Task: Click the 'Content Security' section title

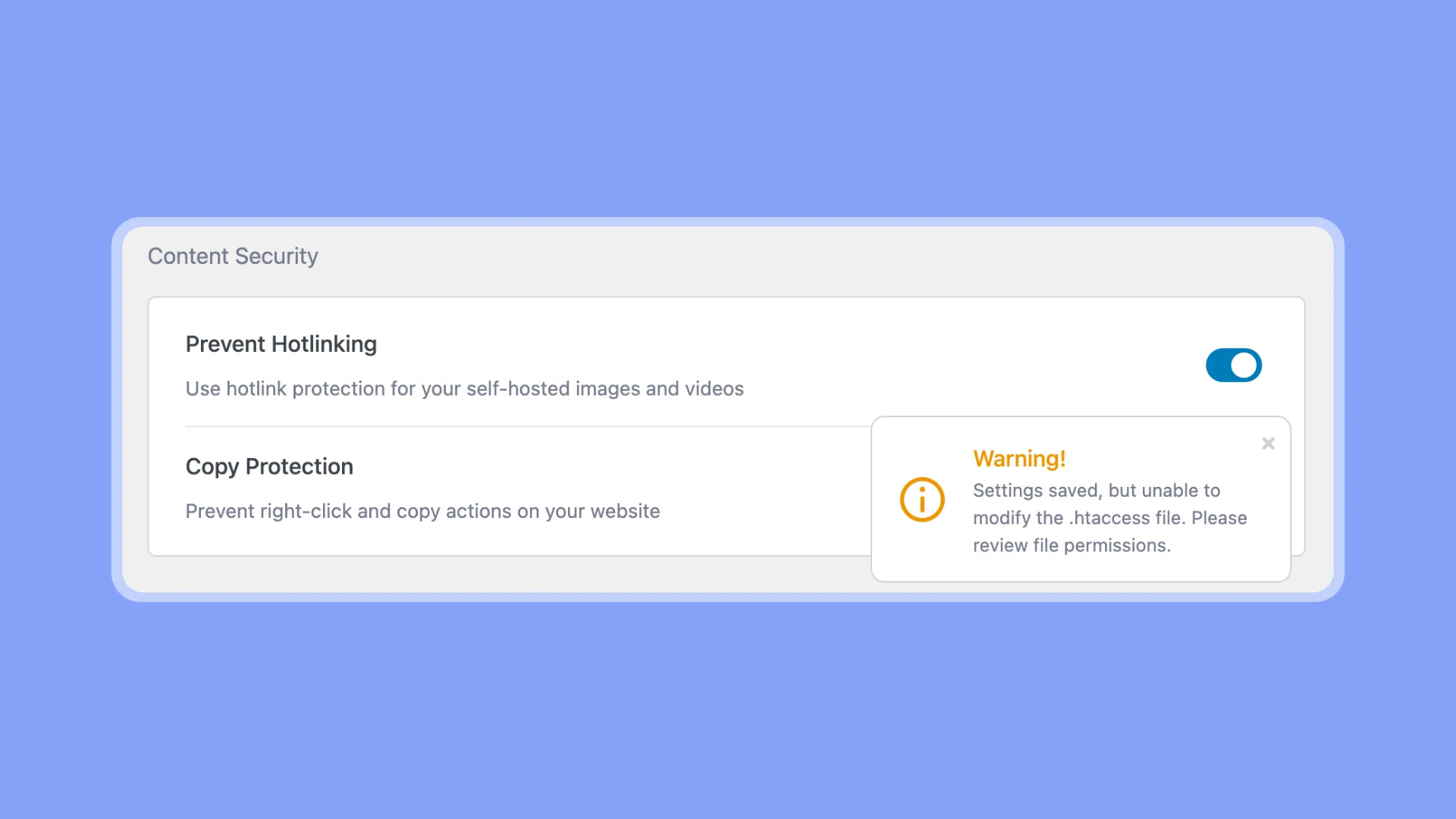Action: pyautogui.click(x=233, y=256)
